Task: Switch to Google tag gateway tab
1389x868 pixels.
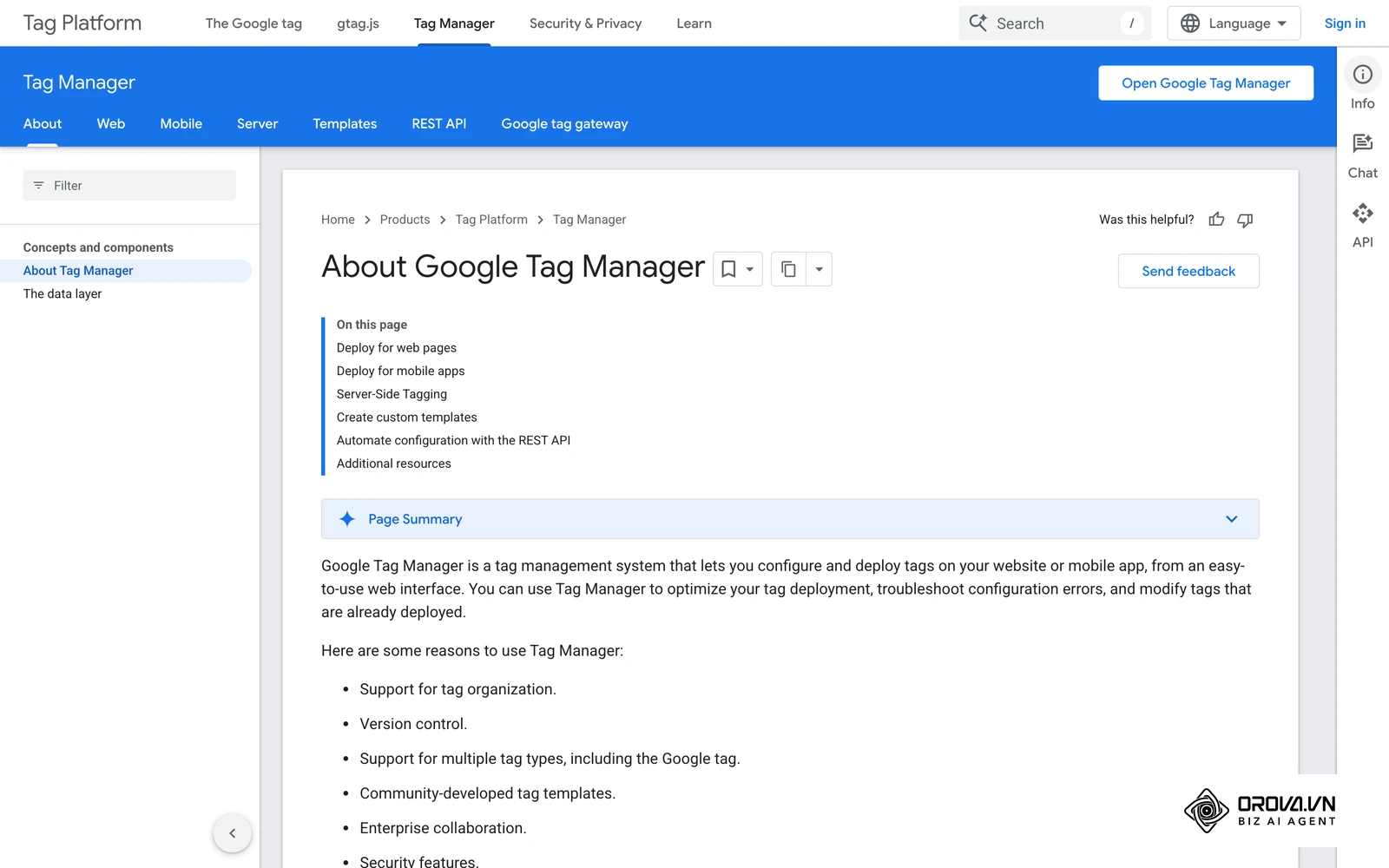Action: pyautogui.click(x=564, y=124)
